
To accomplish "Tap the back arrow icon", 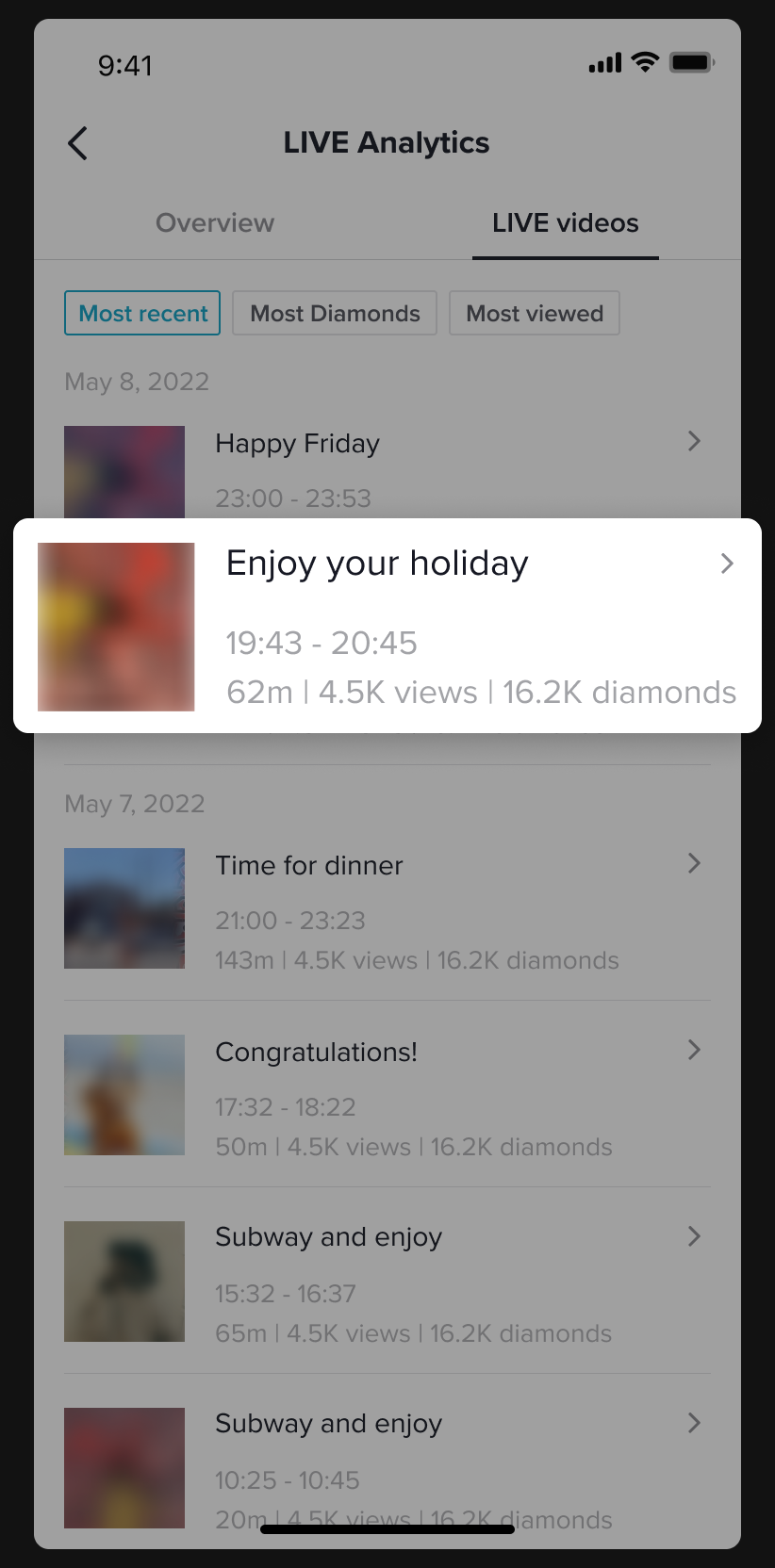I will pyautogui.click(x=78, y=143).
